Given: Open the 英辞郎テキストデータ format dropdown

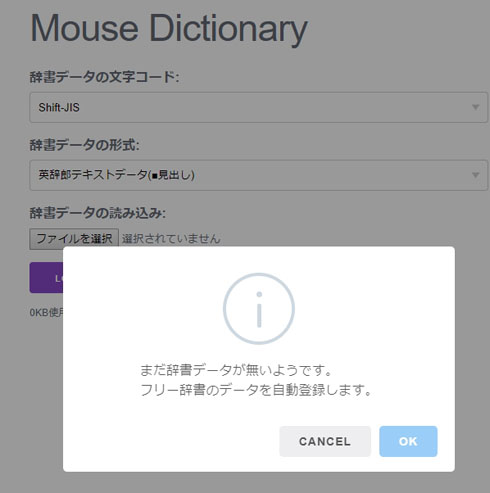Looking at the screenshot, I should (x=259, y=175).
